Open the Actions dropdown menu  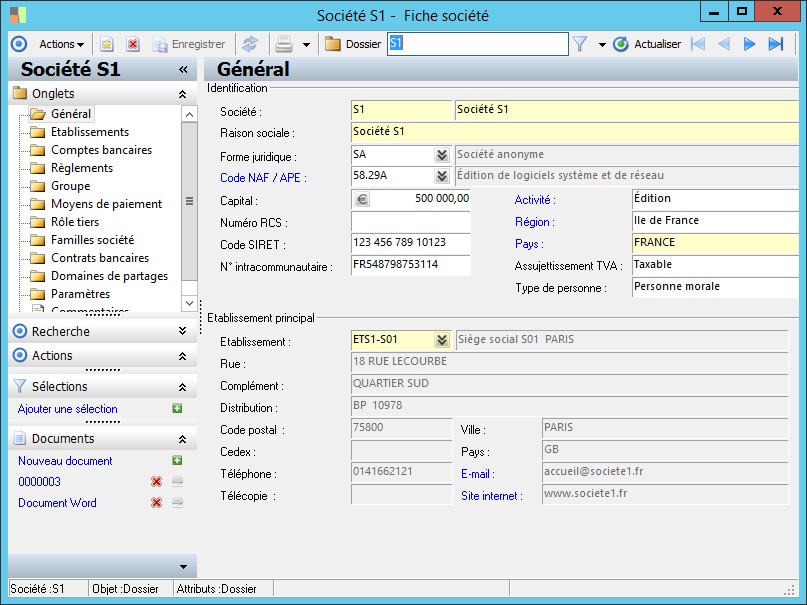coord(61,44)
